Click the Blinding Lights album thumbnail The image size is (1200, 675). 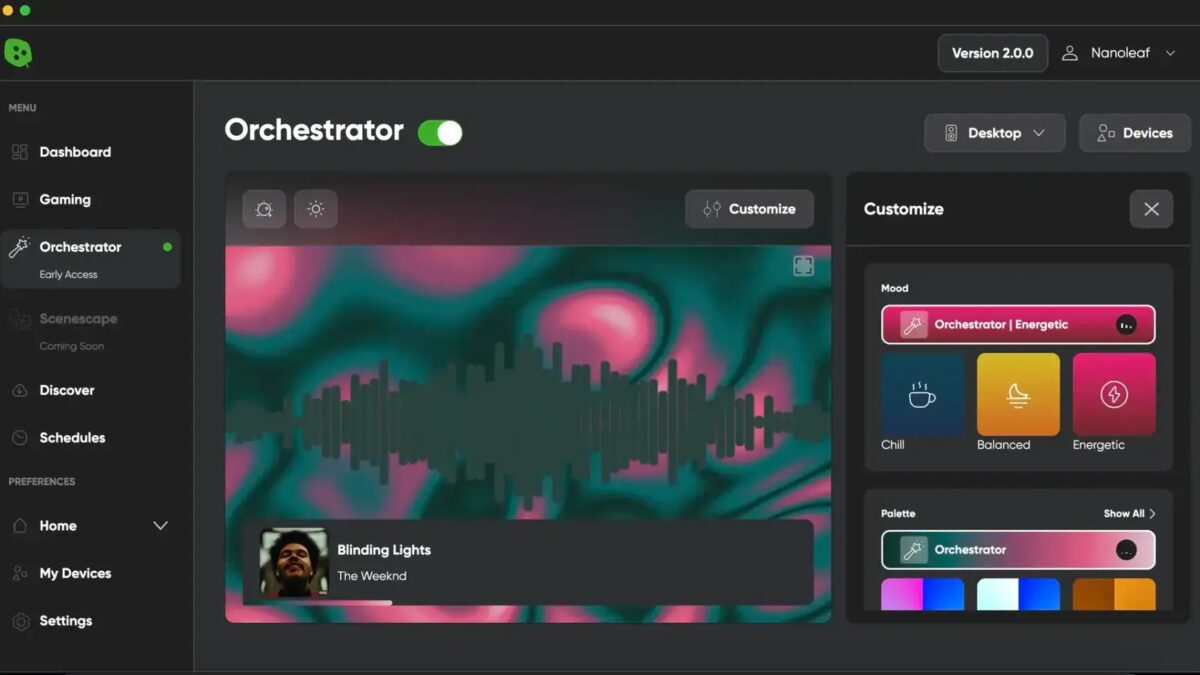(x=294, y=562)
